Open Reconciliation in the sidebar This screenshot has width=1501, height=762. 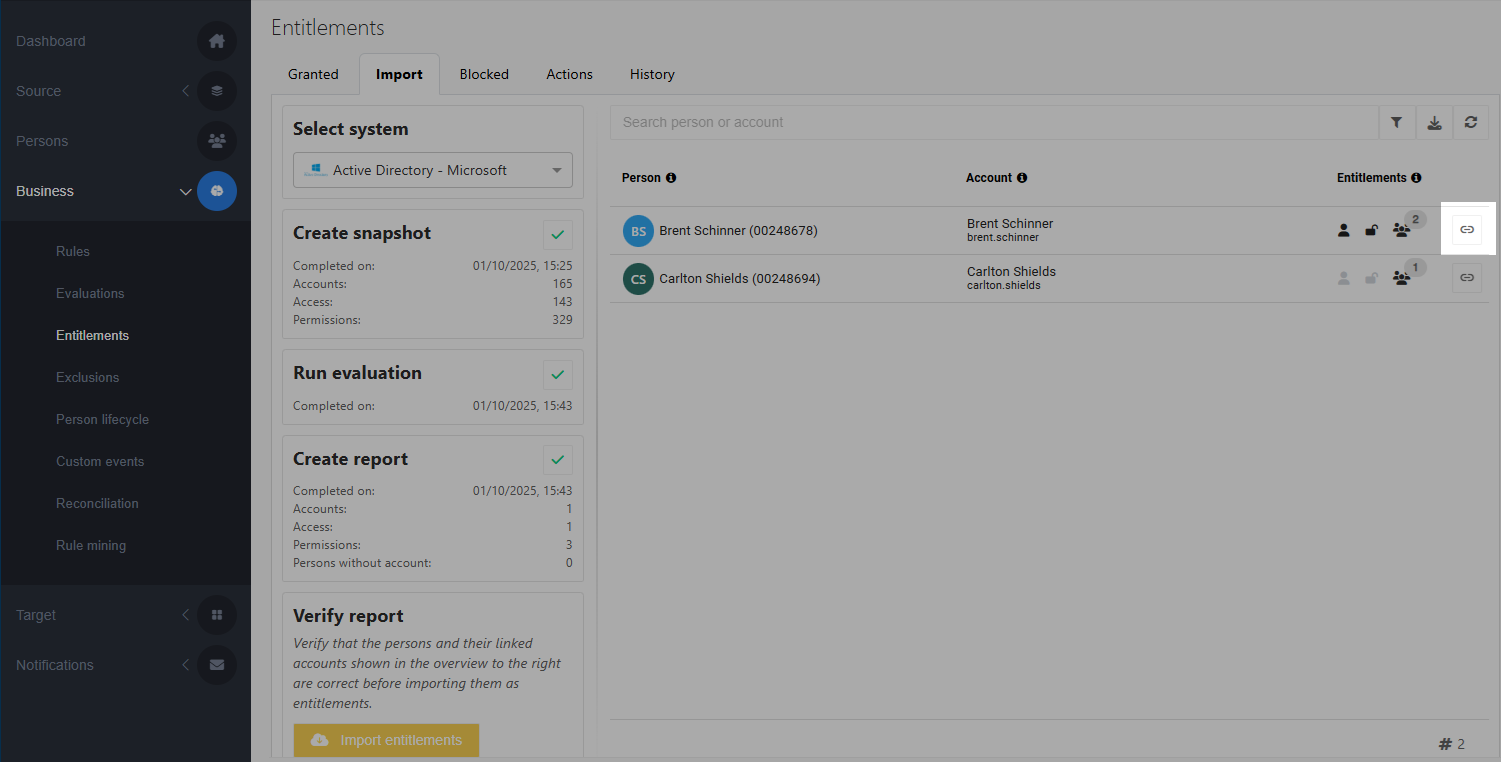[97, 504]
